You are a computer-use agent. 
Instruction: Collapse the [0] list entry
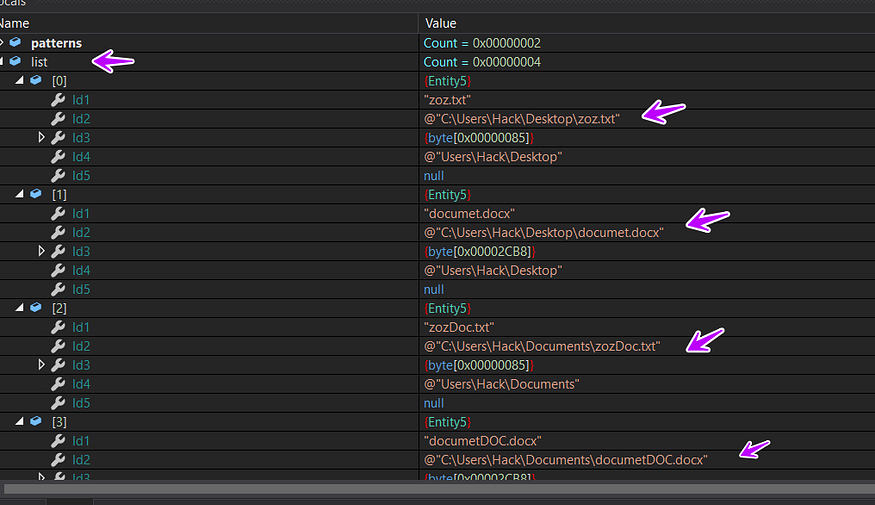click(20, 80)
